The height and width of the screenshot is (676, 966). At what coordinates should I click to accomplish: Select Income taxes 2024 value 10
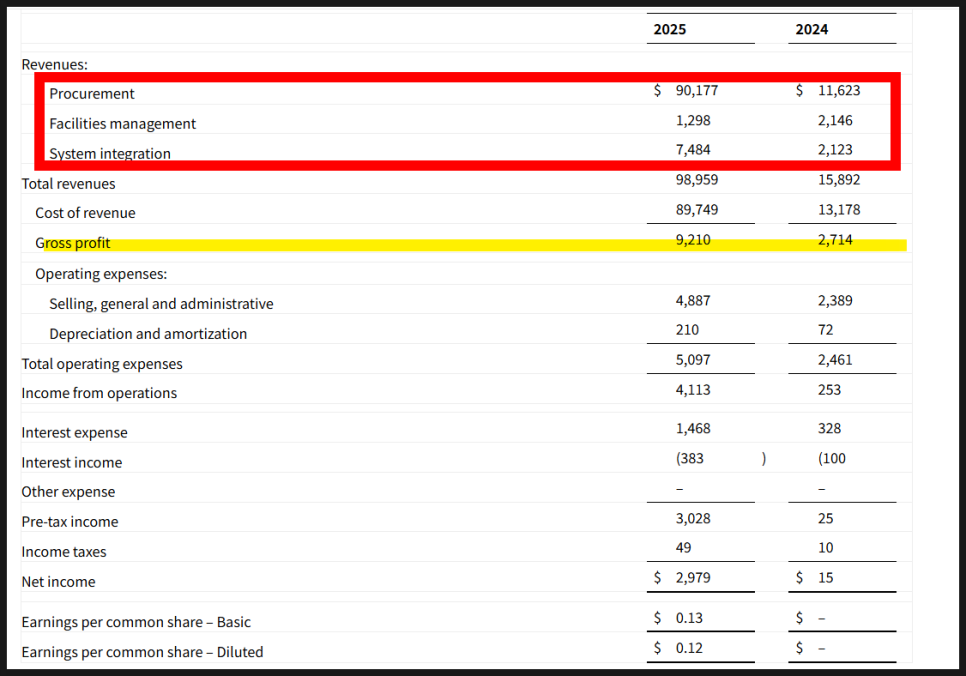pos(826,548)
